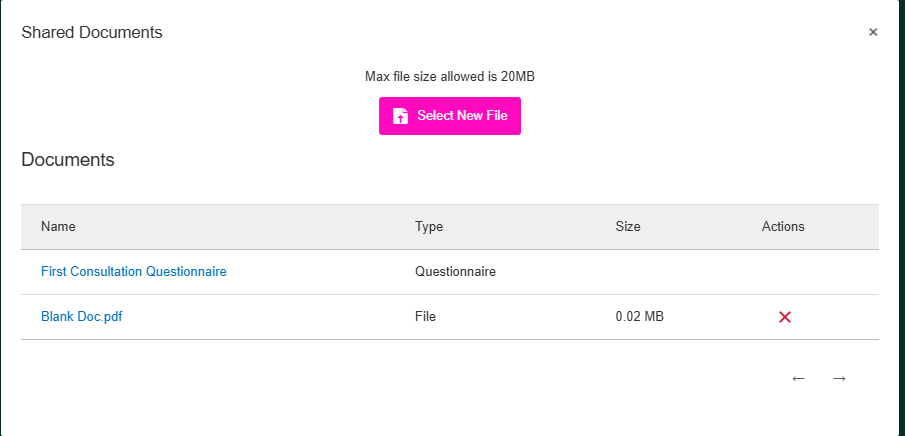Screen dimensions: 905x436
Task: Sort by the Name column header
Action: [58, 226]
